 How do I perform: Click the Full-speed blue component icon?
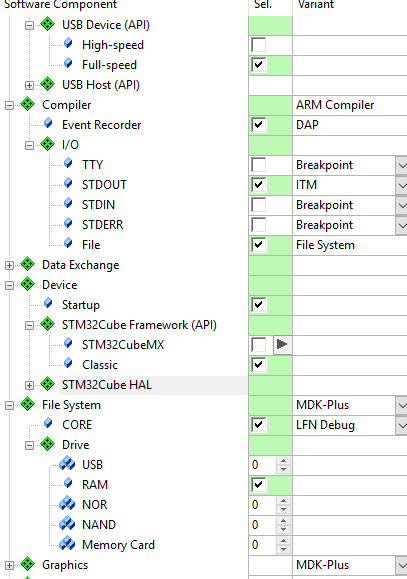(68, 64)
